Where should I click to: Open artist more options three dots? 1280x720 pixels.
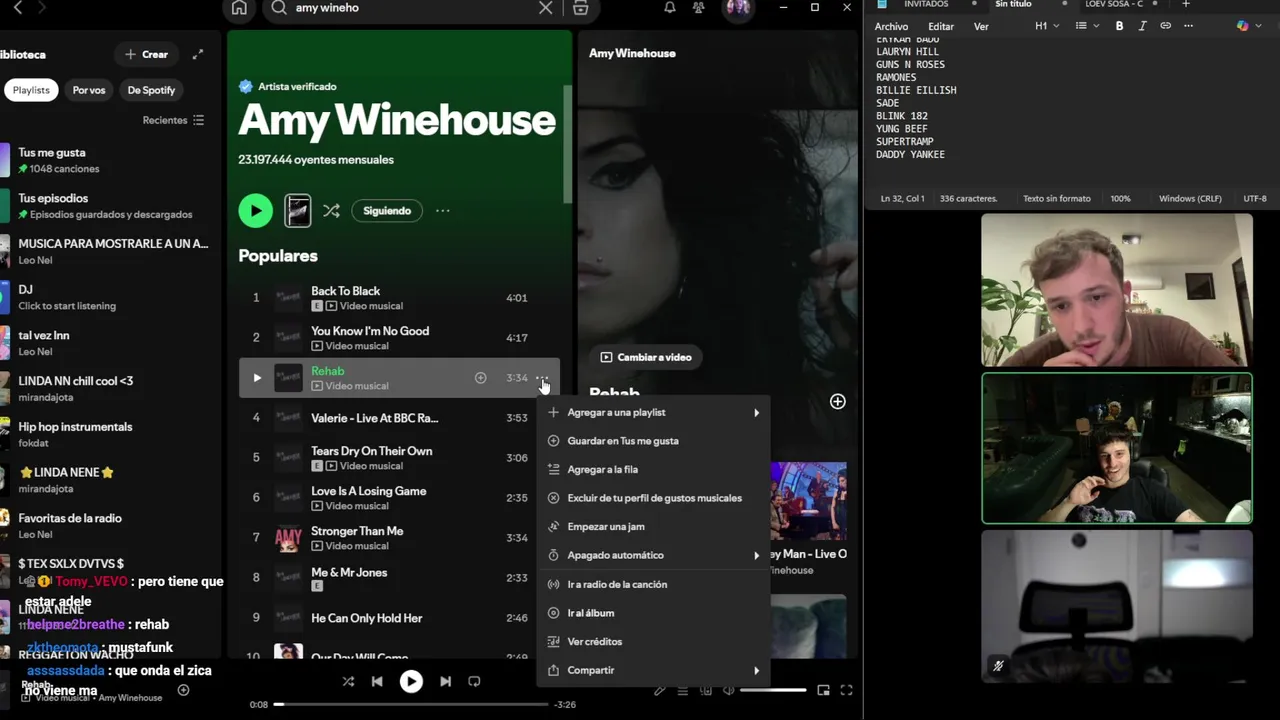point(442,211)
